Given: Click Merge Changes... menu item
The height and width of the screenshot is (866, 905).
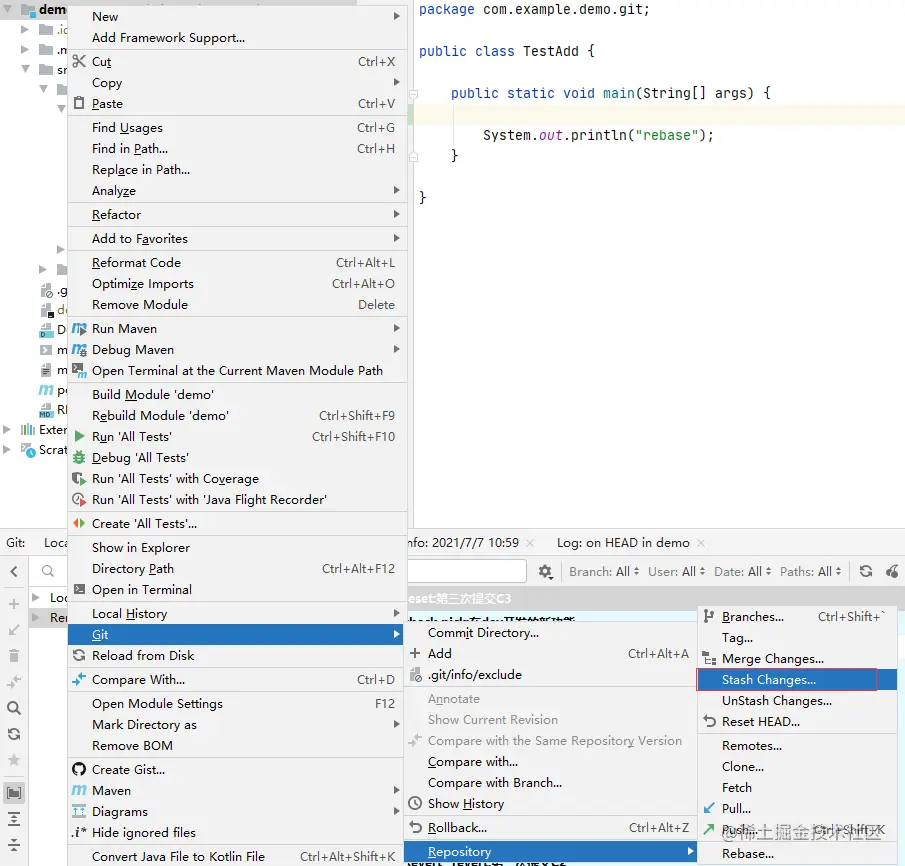Looking at the screenshot, I should click(x=796, y=659).
